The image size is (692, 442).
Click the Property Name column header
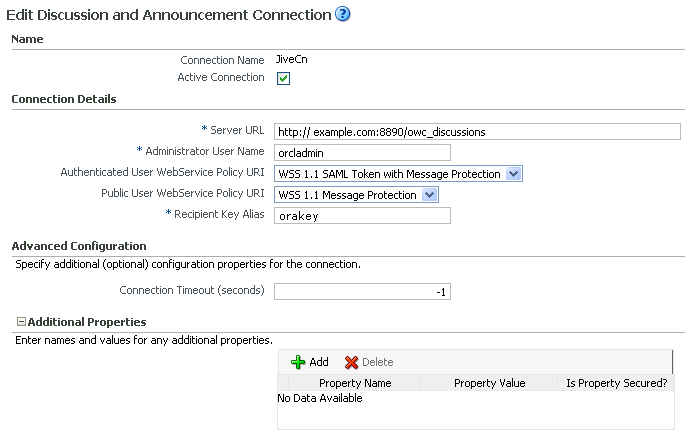click(x=355, y=383)
